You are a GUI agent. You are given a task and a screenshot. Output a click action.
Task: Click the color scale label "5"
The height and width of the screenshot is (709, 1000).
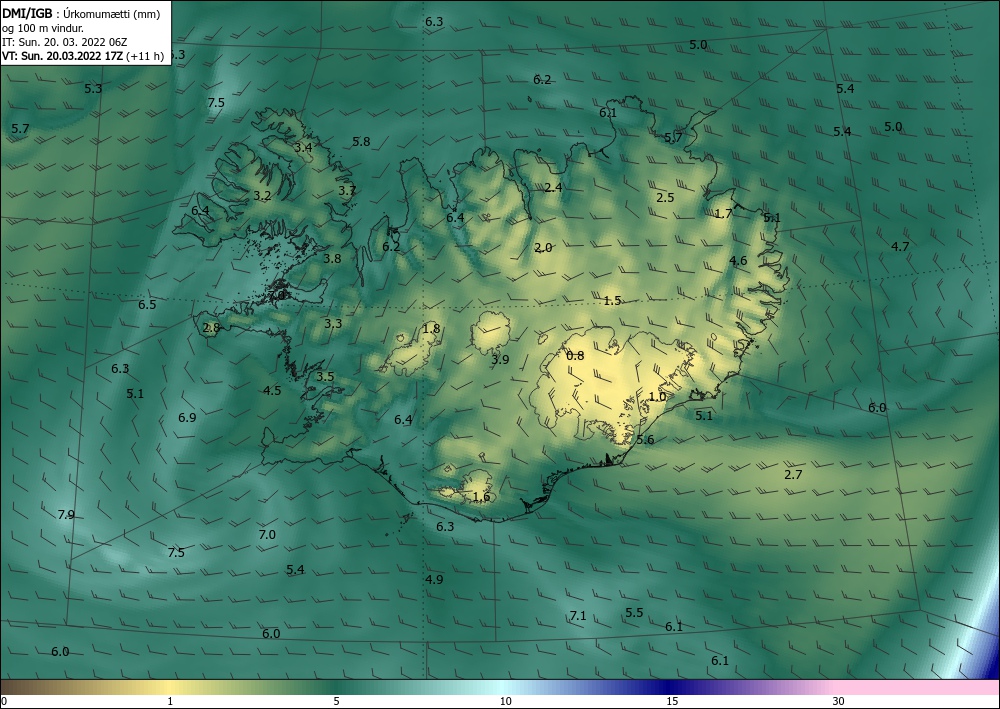click(x=336, y=701)
